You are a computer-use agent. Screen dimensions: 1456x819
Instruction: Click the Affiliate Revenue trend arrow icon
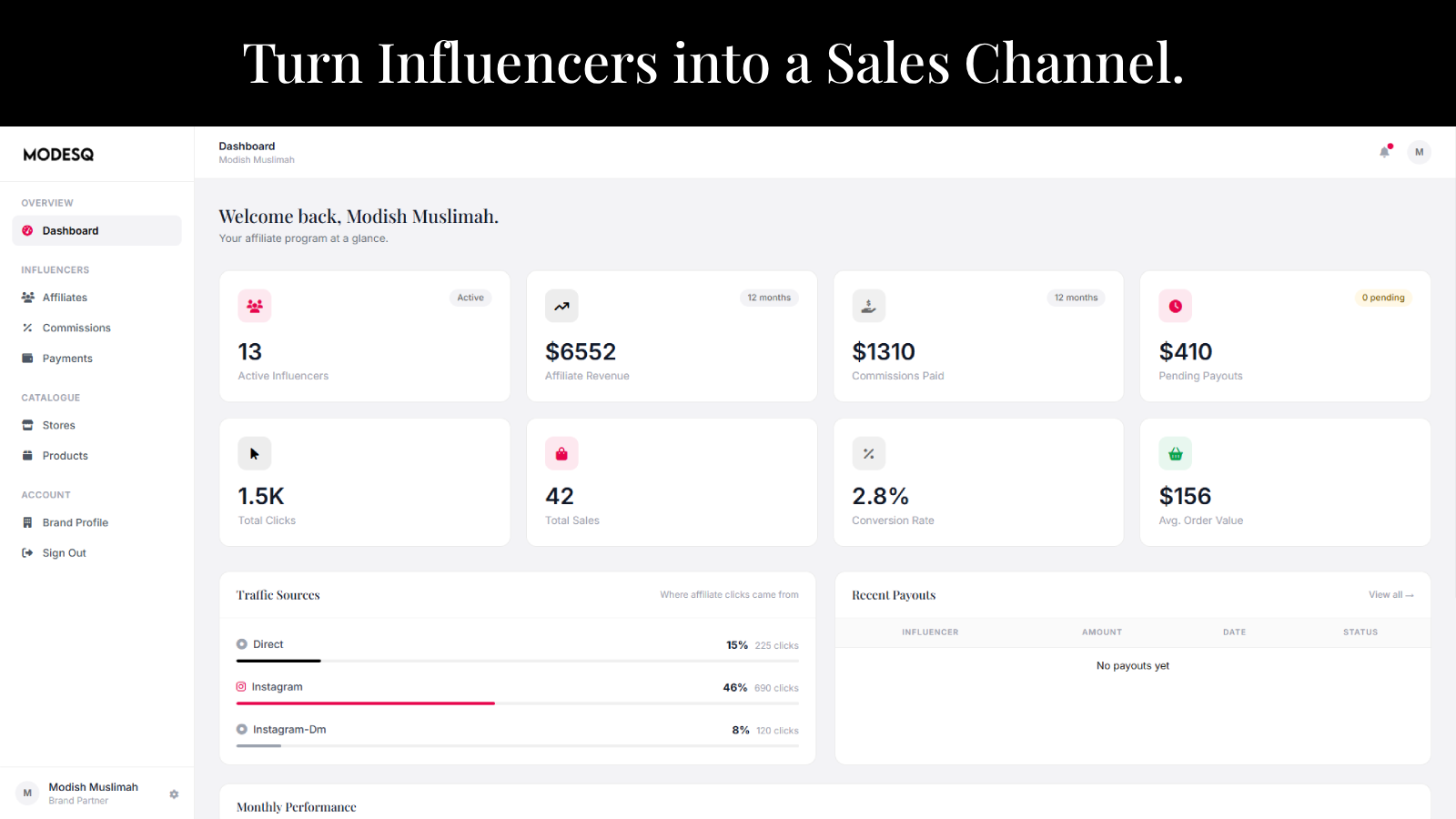point(561,306)
